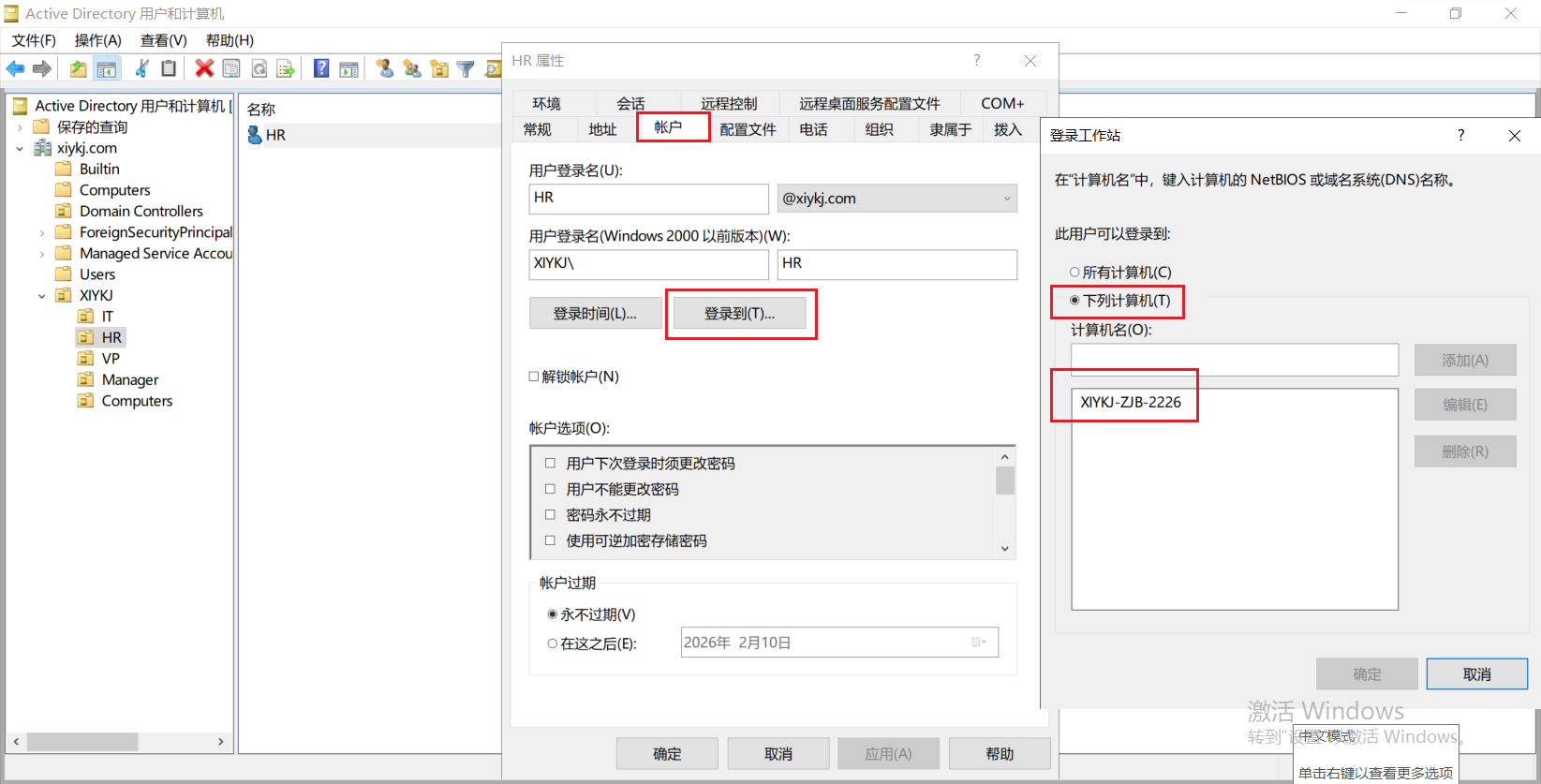This screenshot has width=1541, height=784.
Task: Click account options list scroll-up arrow
Action: click(x=1005, y=457)
